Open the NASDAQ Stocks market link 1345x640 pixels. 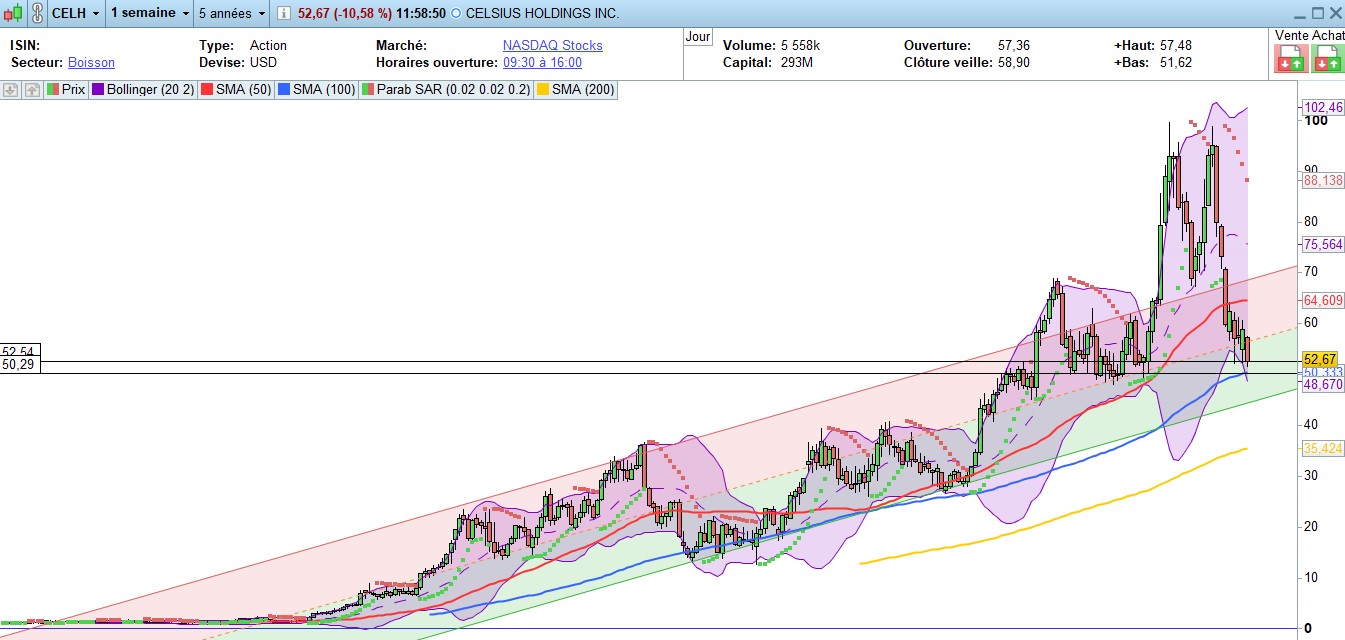pos(552,45)
